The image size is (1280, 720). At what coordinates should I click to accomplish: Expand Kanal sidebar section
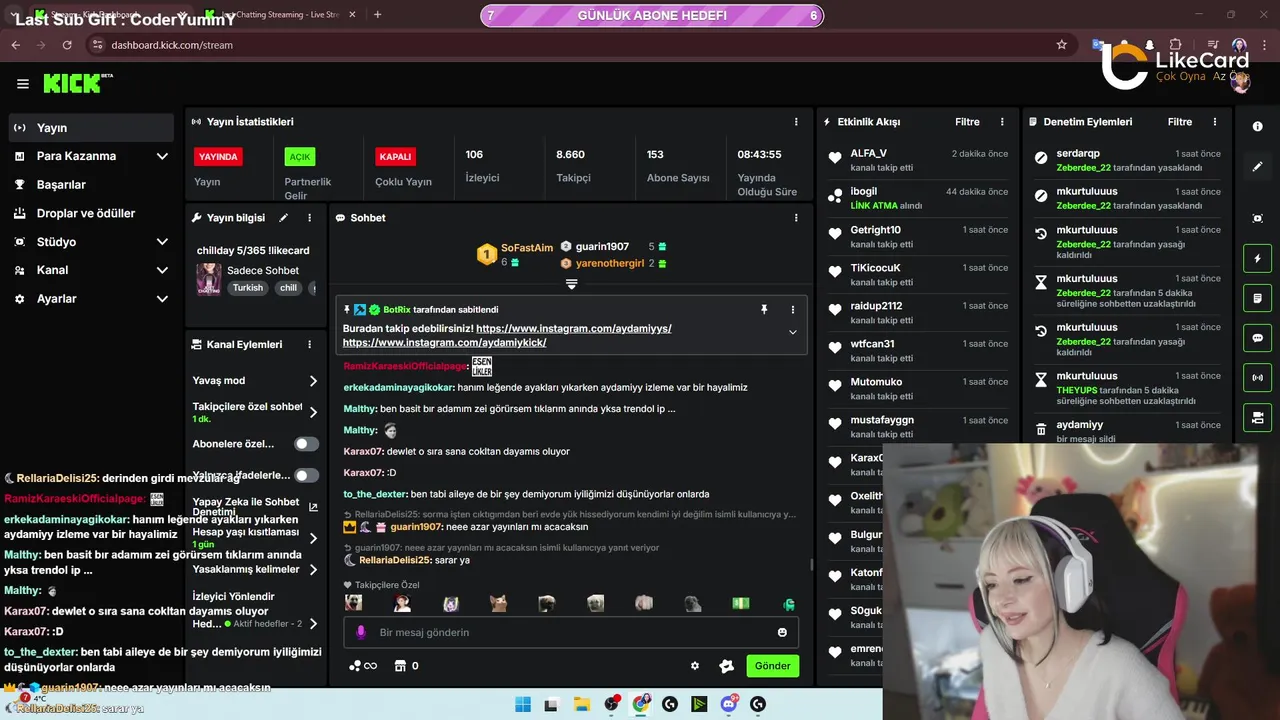[162, 270]
